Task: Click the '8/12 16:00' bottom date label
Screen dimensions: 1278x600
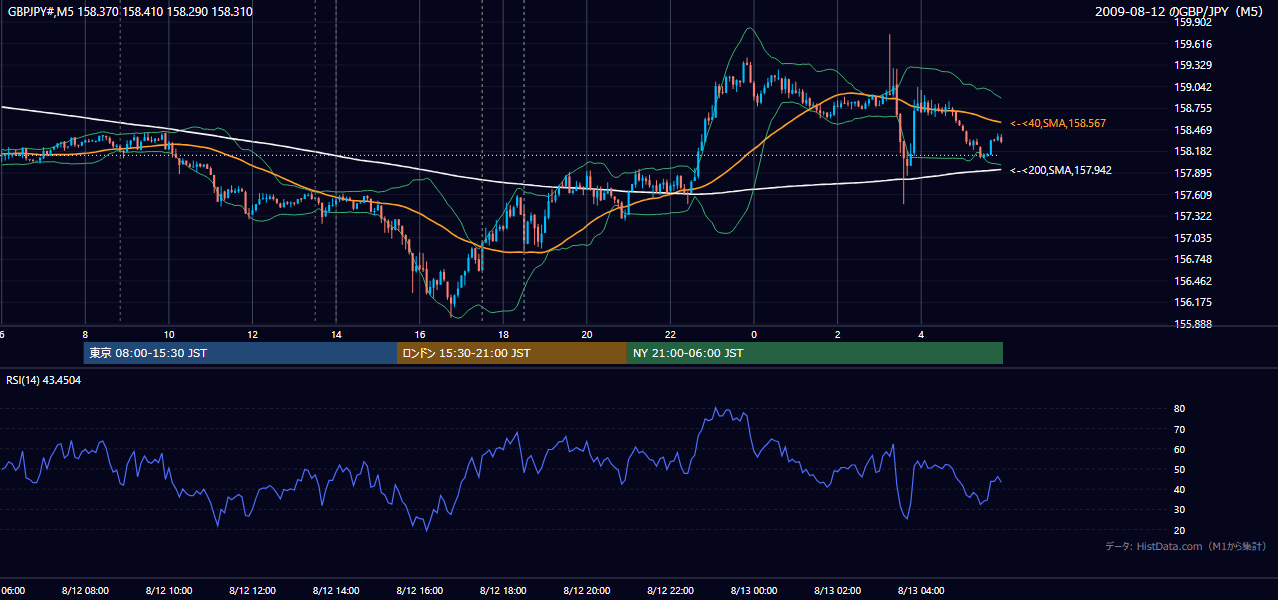Action: click(x=420, y=591)
